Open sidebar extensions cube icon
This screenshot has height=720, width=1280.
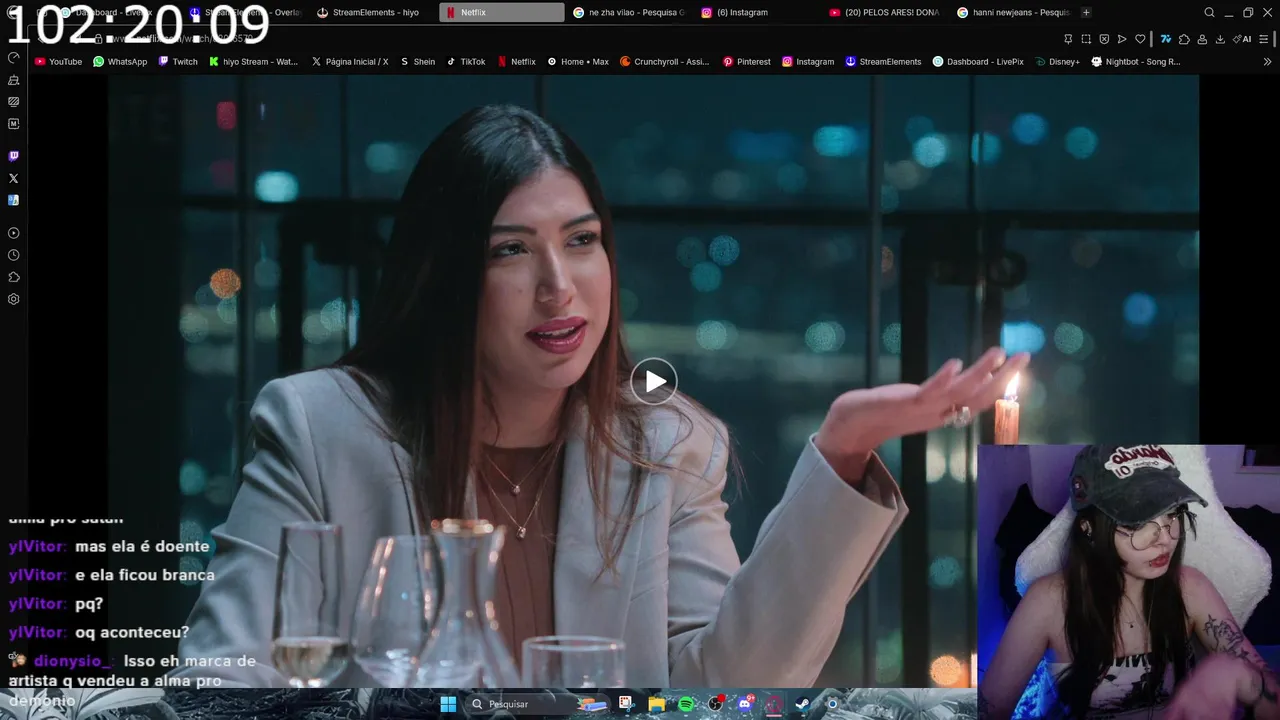13,277
